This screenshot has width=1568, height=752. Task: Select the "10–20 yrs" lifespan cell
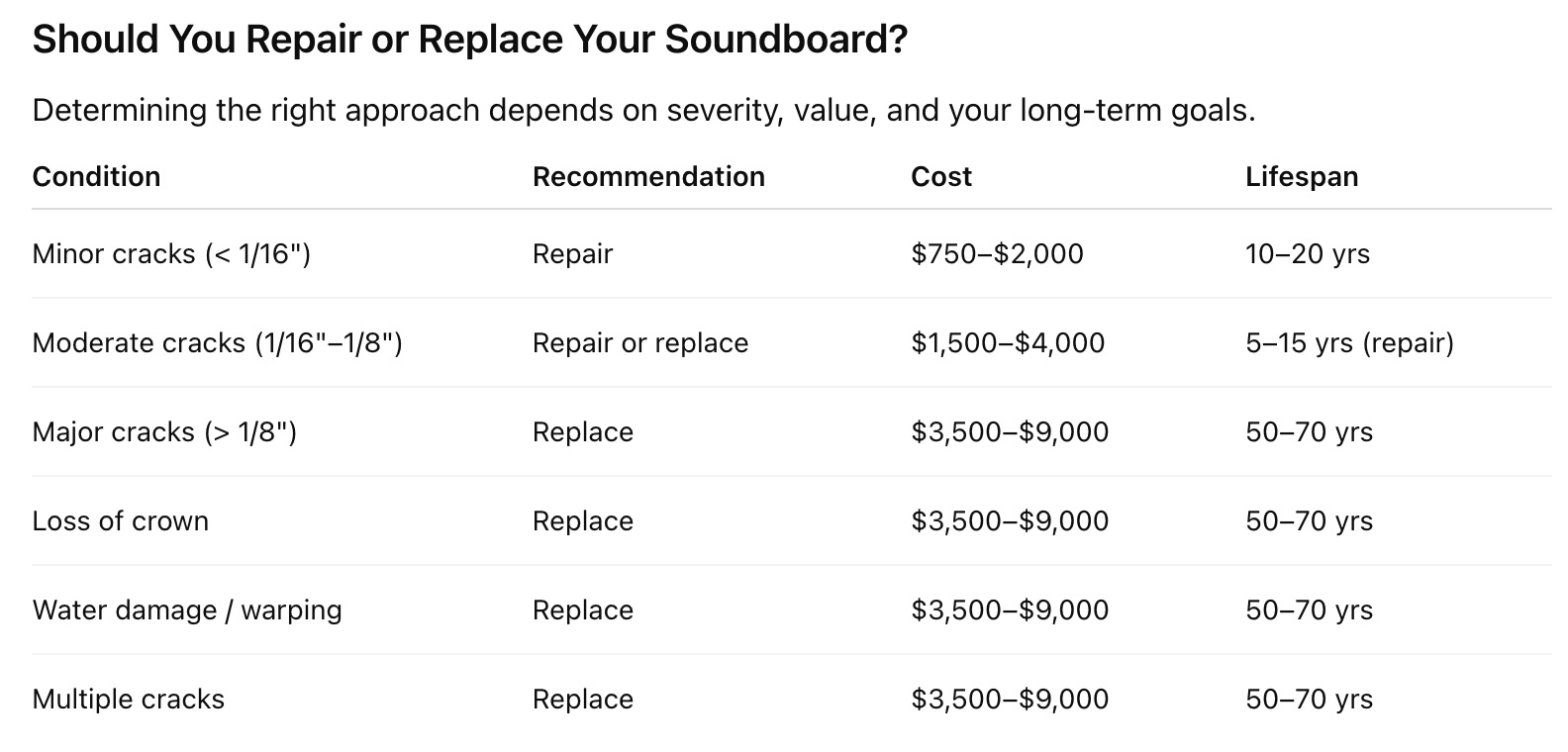(x=1307, y=254)
